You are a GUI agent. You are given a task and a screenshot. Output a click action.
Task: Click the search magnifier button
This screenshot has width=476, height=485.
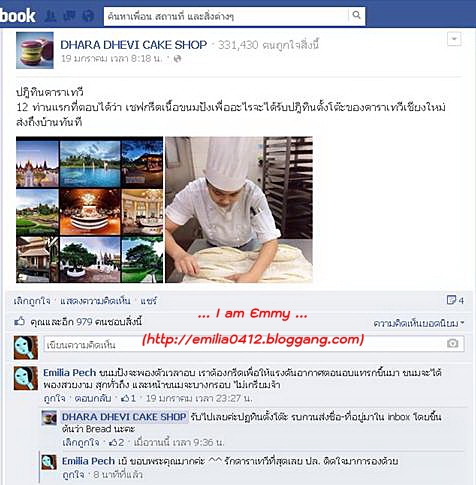[356, 15]
